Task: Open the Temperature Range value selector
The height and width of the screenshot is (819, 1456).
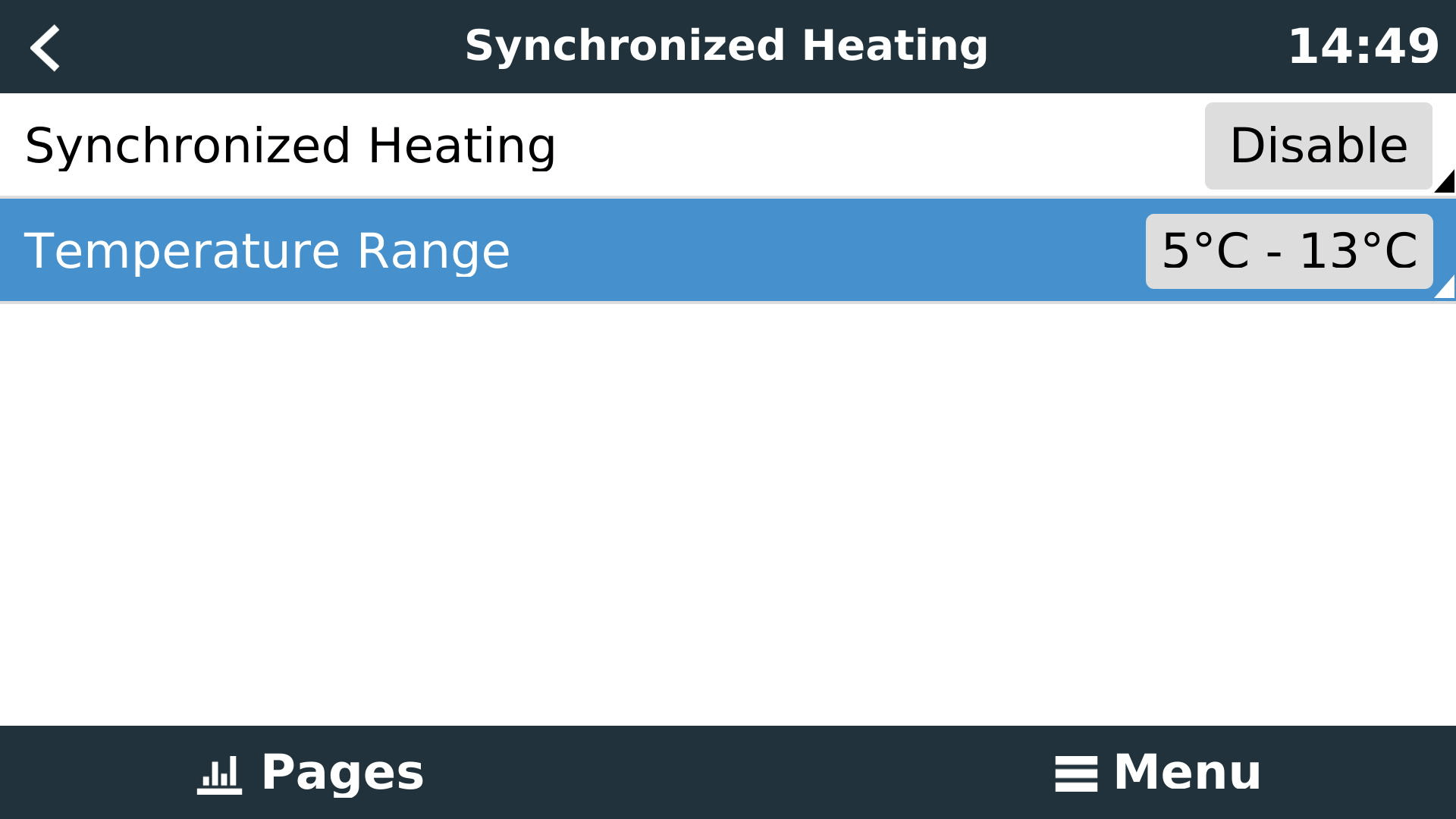Action: [x=1289, y=251]
